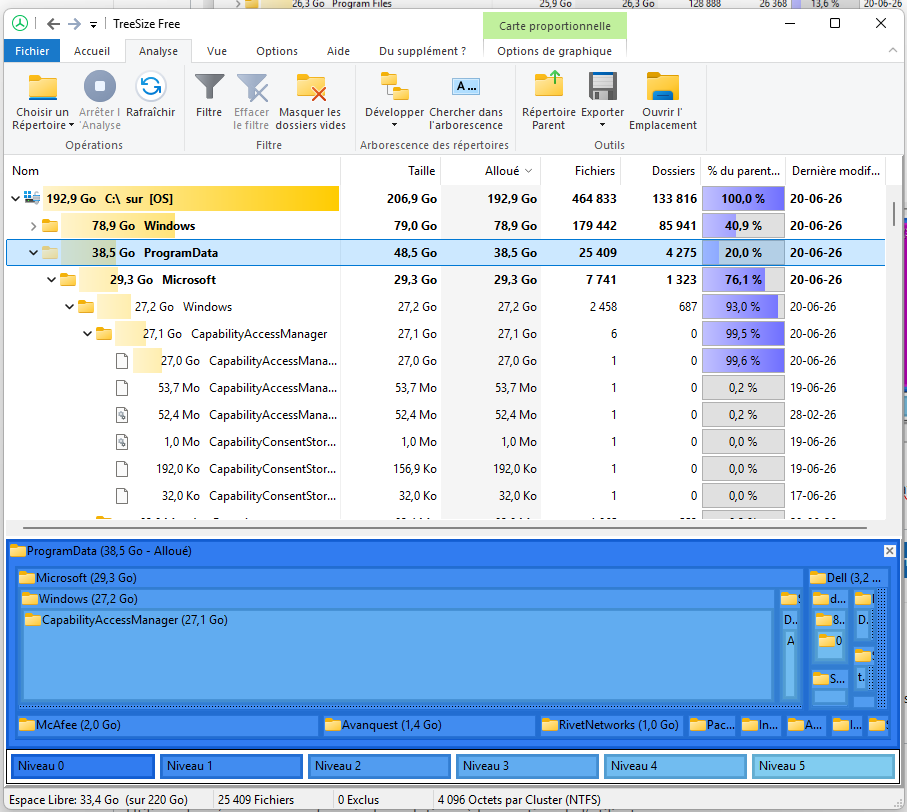
Task: Sort by the Dossiers column header
Action: (x=661, y=171)
